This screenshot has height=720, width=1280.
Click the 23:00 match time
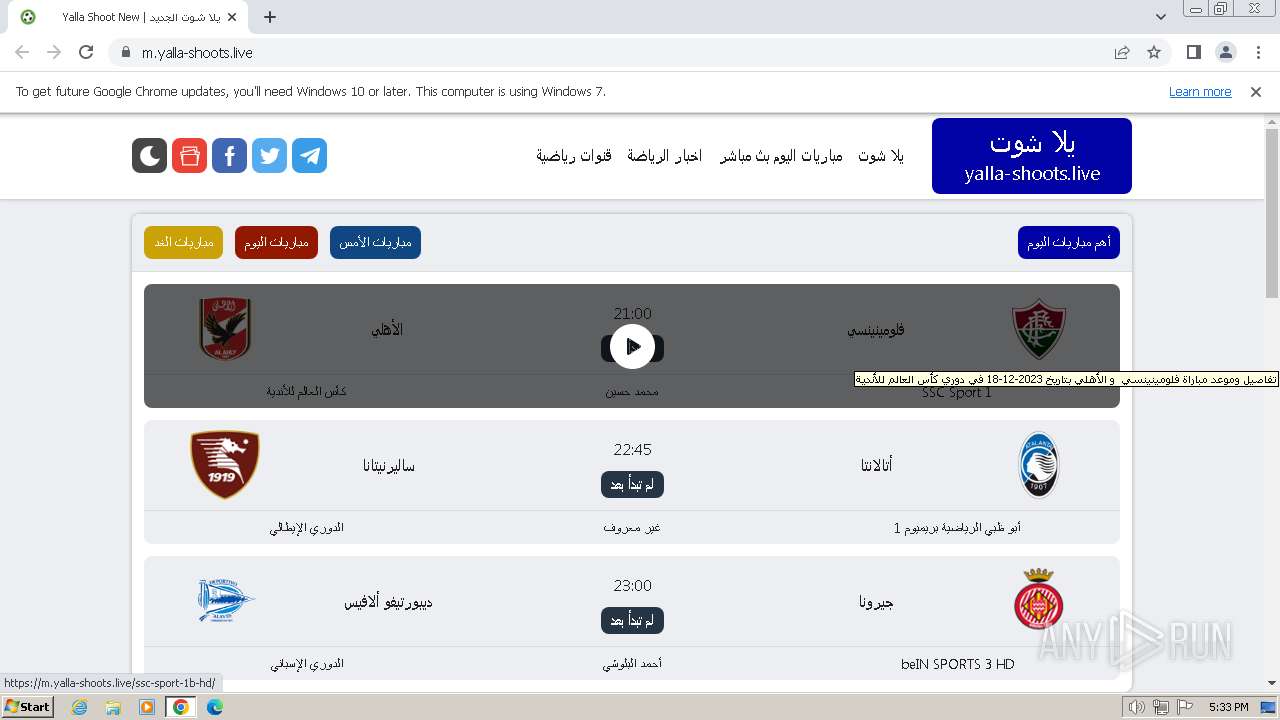click(x=632, y=586)
